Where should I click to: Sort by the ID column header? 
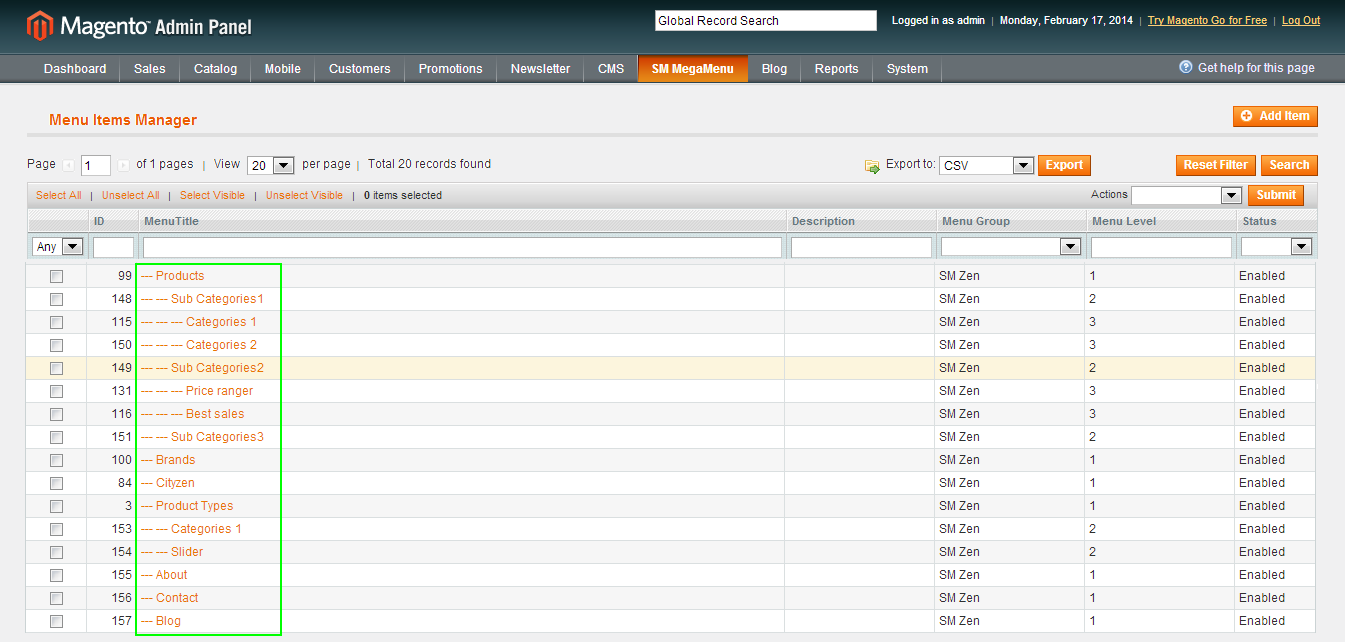point(99,221)
